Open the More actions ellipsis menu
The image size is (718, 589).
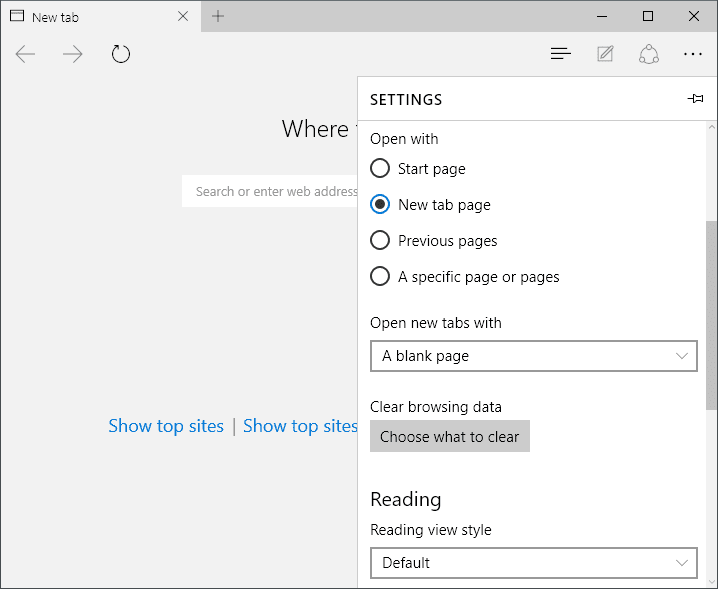[x=693, y=54]
